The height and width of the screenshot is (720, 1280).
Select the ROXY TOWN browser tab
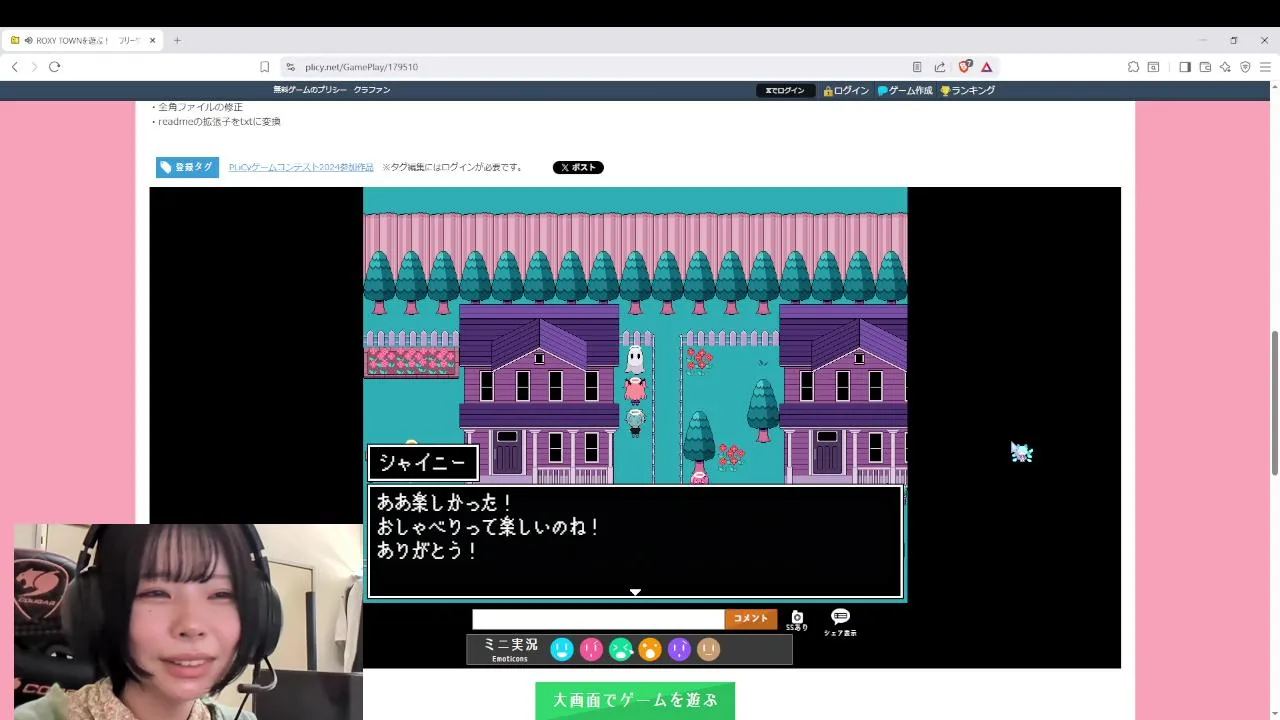82,40
